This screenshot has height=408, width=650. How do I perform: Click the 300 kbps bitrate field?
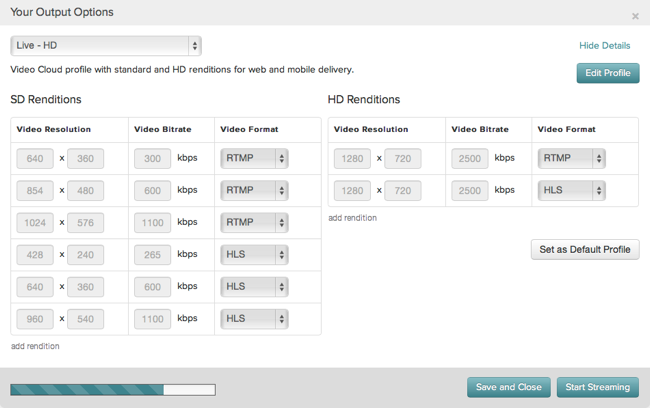[x=152, y=158]
